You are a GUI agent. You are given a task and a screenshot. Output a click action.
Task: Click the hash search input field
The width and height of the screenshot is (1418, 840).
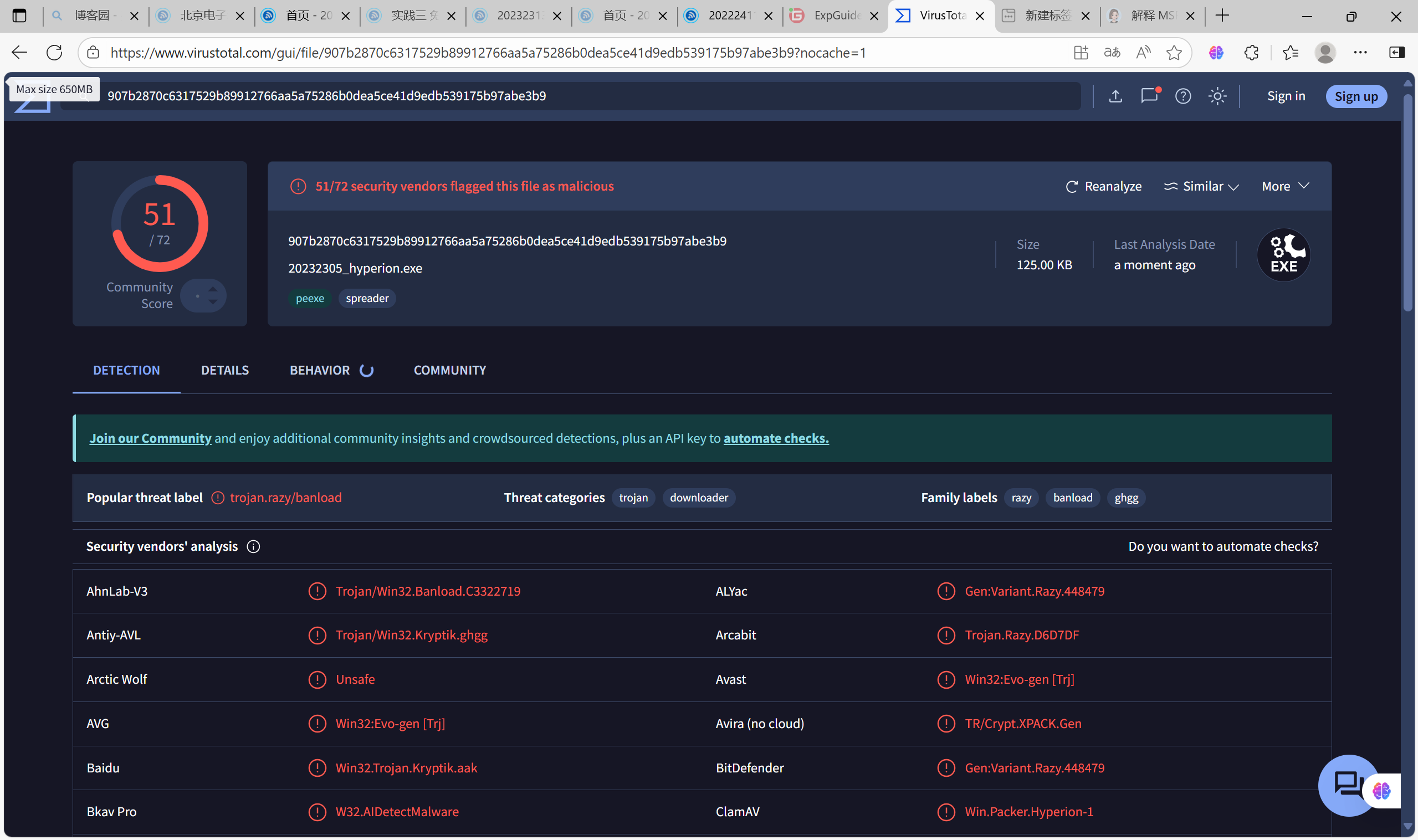[566, 96]
